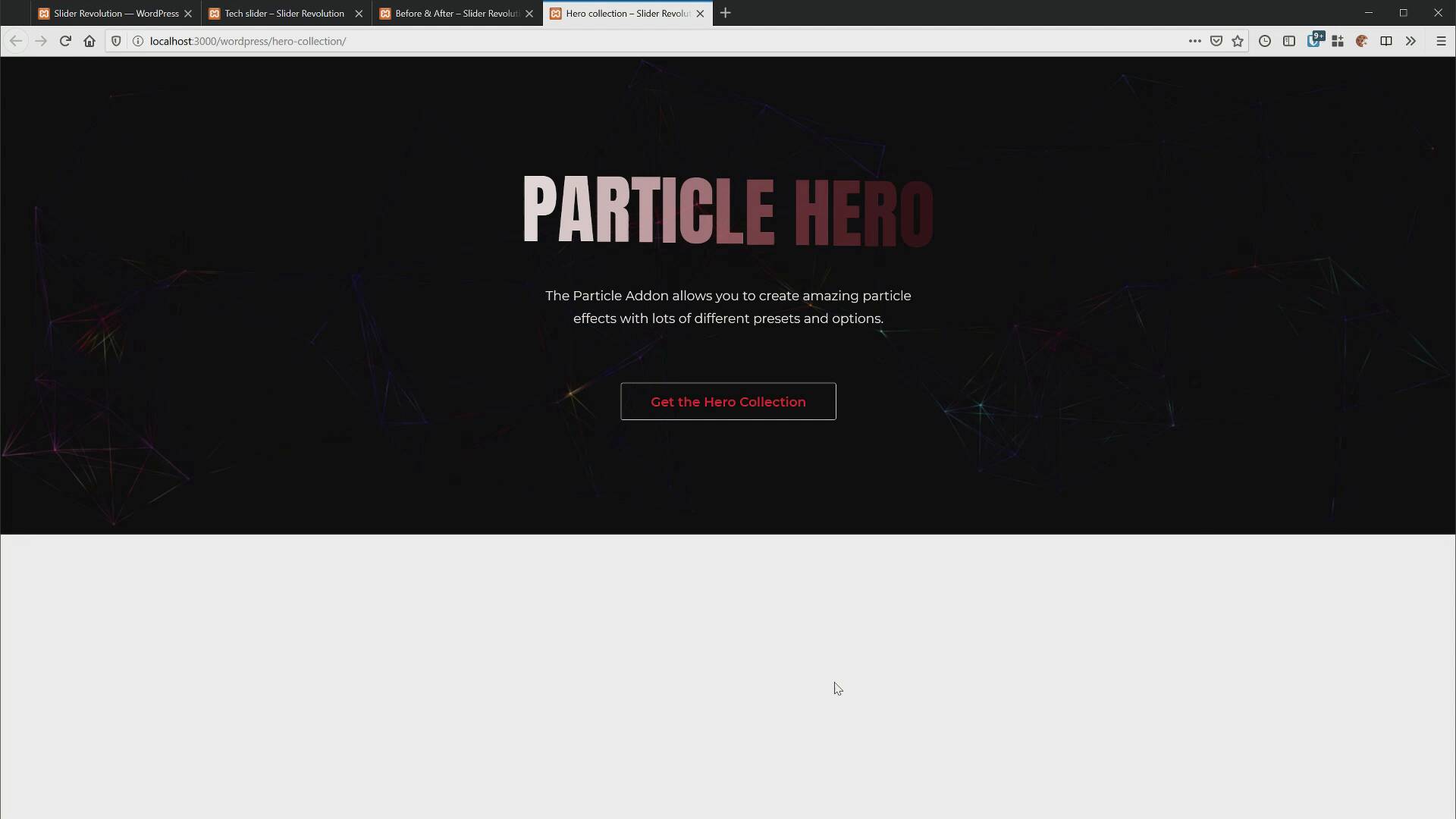
Task: Click Get the Hero Collection button
Action: [x=728, y=401]
